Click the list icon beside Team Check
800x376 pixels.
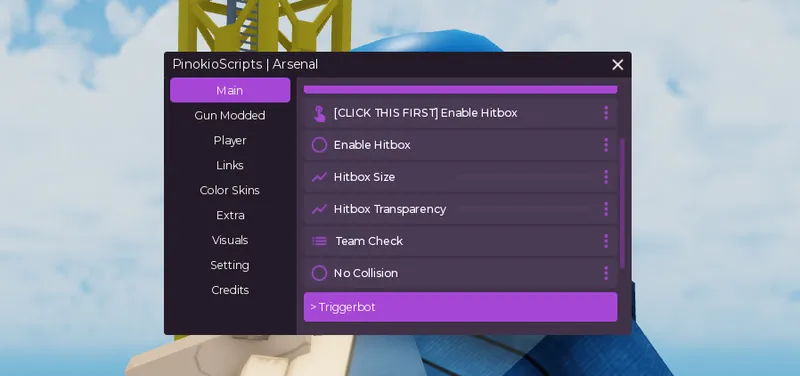pyautogui.click(x=319, y=241)
